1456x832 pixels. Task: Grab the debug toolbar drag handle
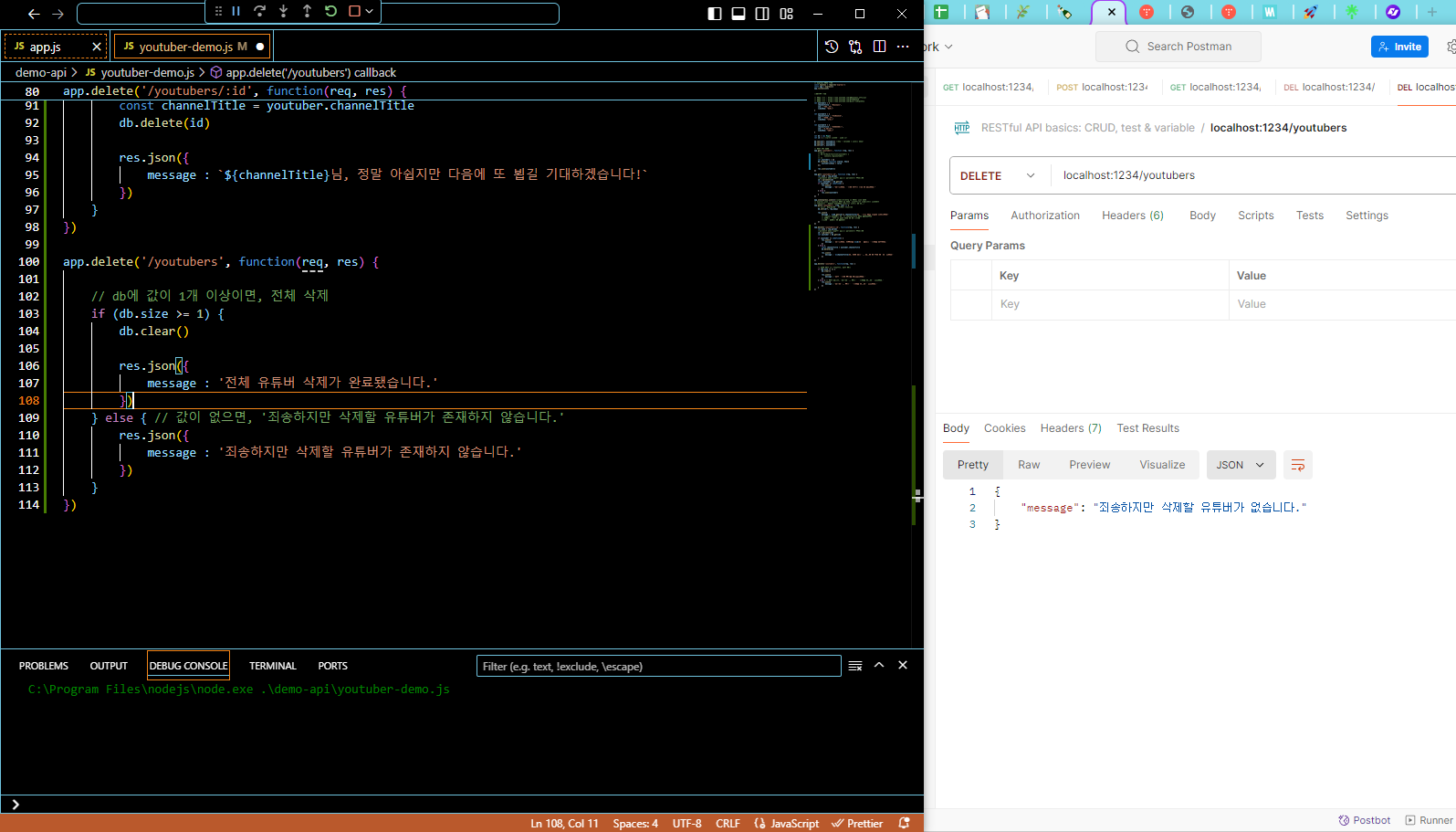[x=218, y=11]
